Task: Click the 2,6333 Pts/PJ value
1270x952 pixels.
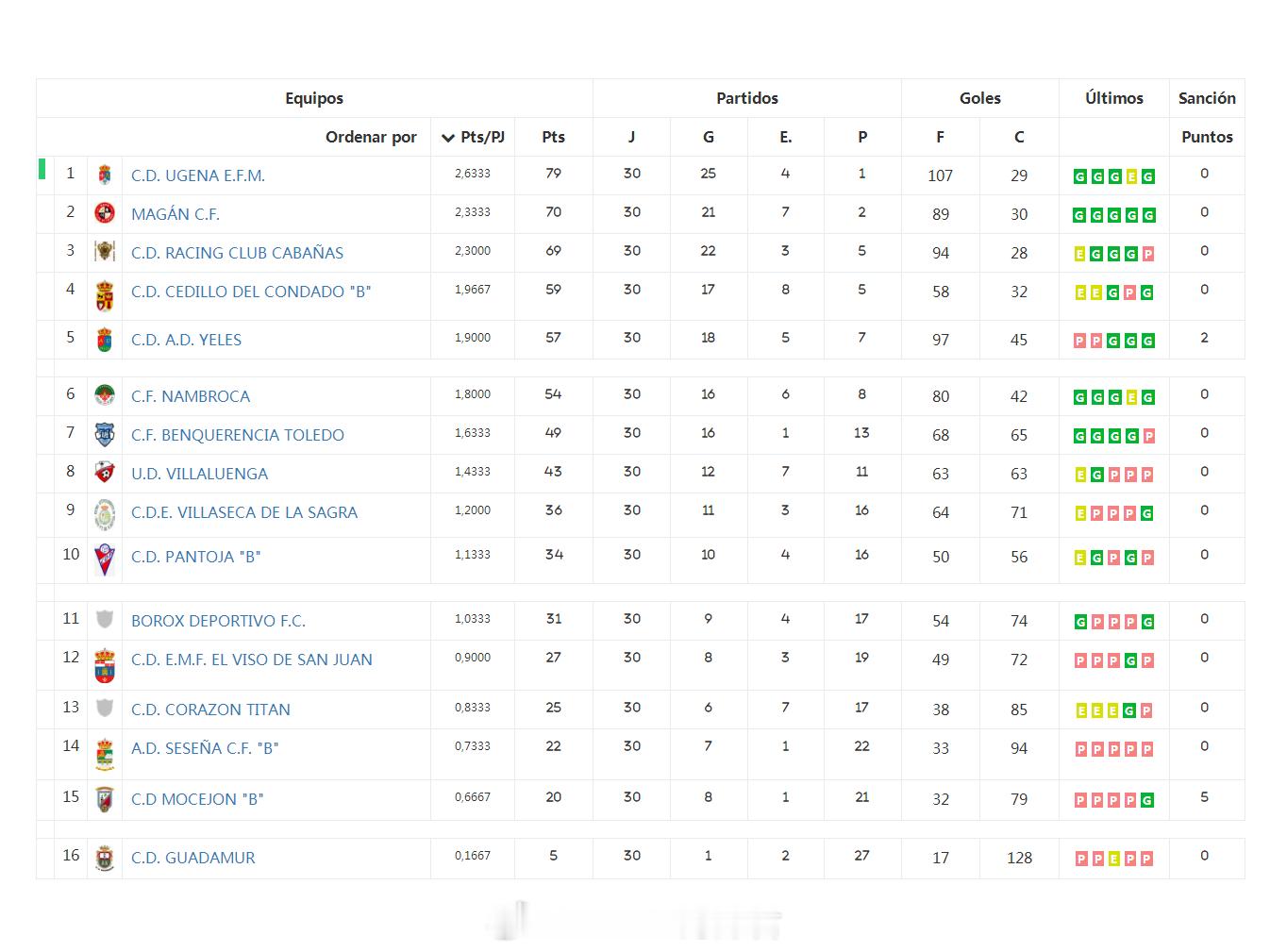Action: (473, 174)
